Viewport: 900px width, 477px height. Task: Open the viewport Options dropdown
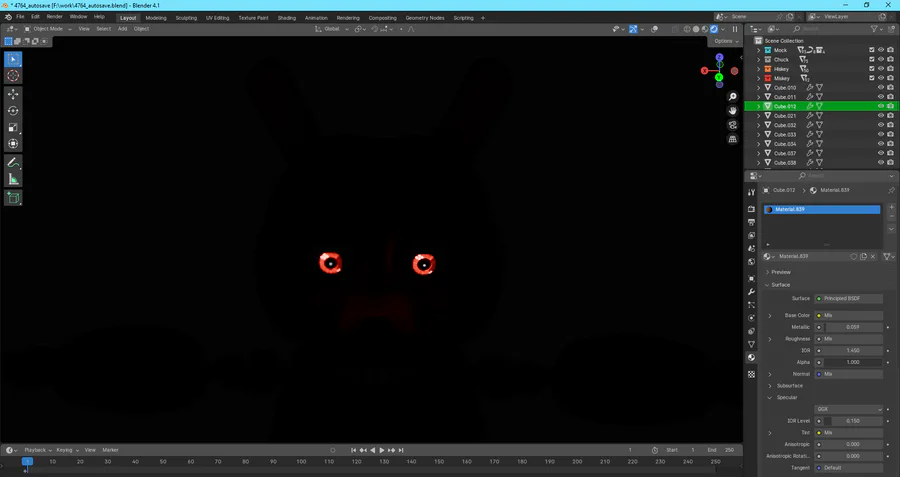[726, 41]
